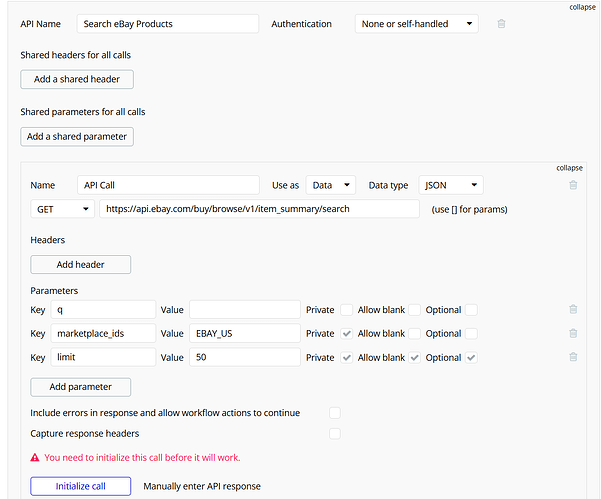This screenshot has width=601, height=499.
Task: Open the Authentication dropdown
Action: (x=416, y=24)
